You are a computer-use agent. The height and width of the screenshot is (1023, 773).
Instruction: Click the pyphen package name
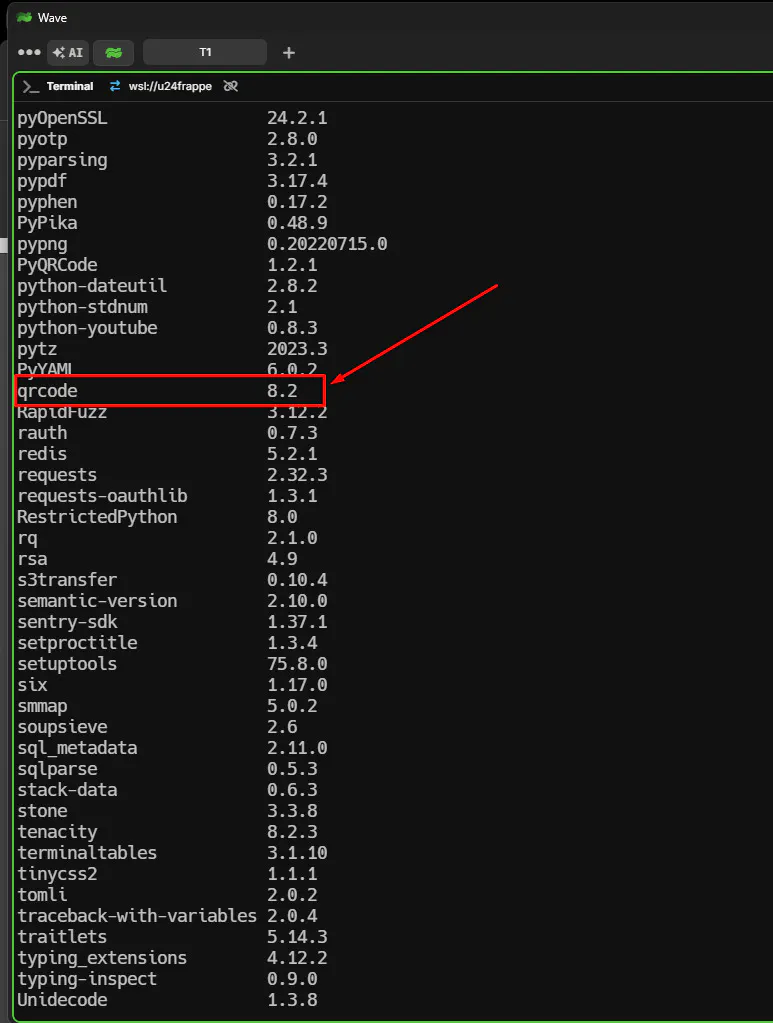pyautogui.click(x=48, y=202)
